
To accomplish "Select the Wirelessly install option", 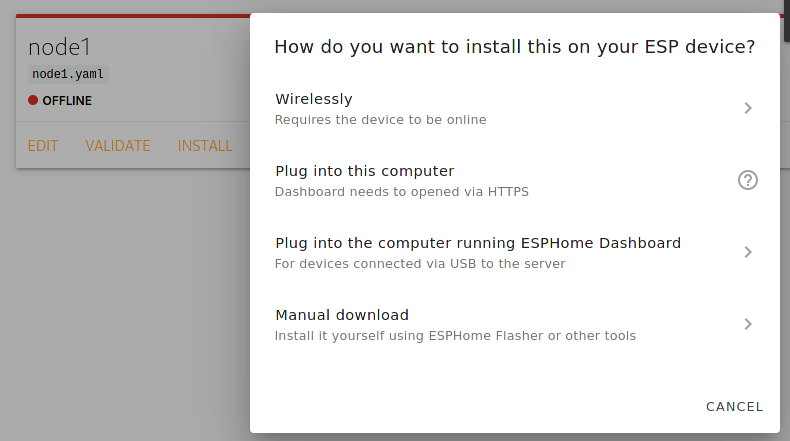I will click(x=314, y=99).
